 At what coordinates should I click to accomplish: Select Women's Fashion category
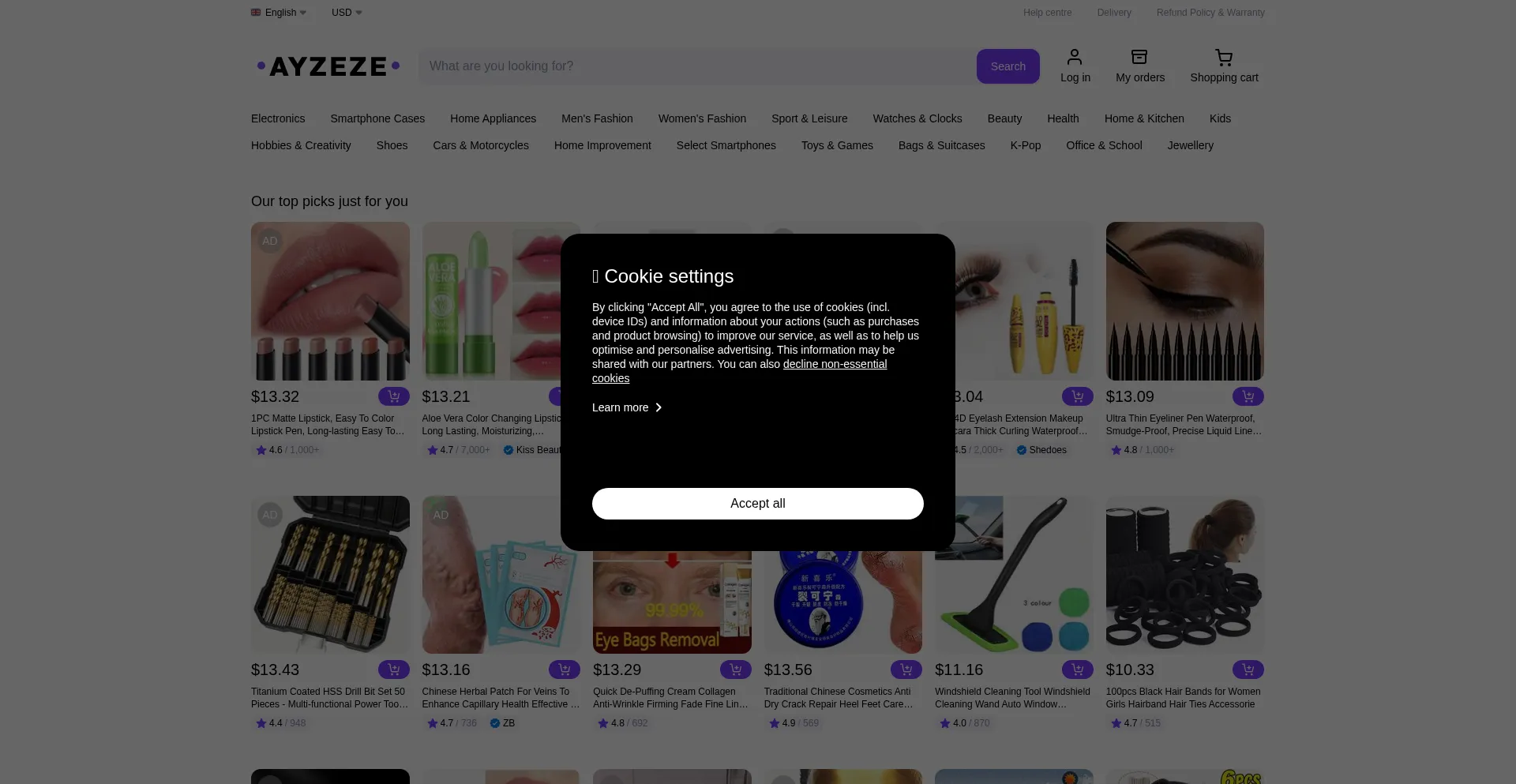coord(702,118)
